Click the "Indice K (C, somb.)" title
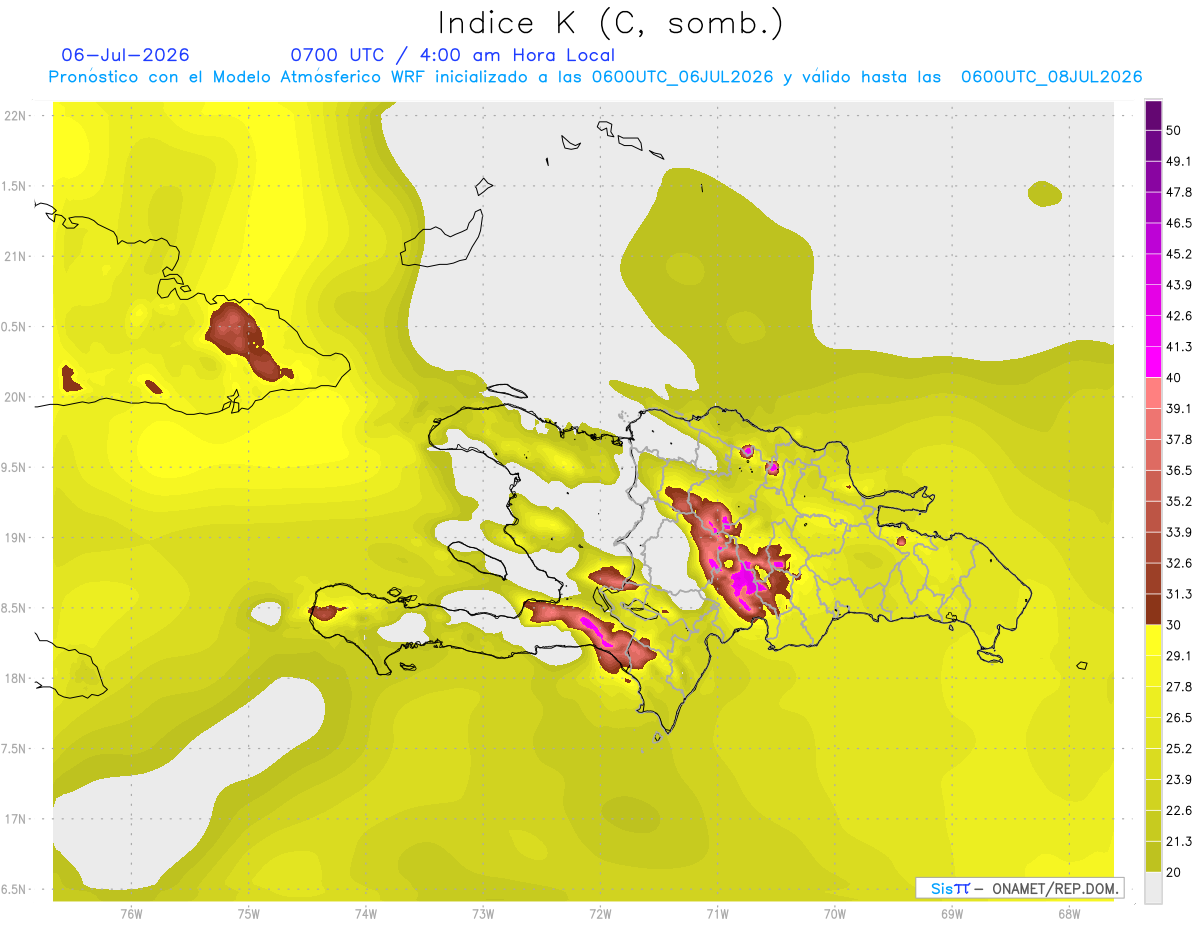The image size is (1200, 927). tap(611, 23)
